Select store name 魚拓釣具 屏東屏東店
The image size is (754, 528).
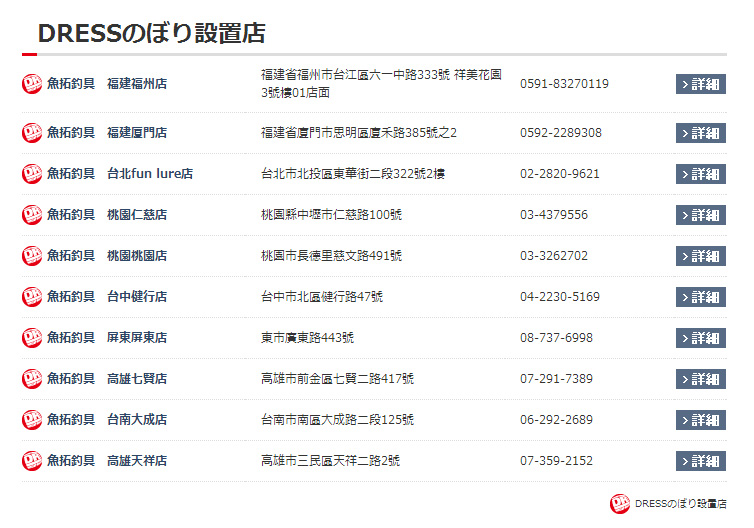click(107, 338)
